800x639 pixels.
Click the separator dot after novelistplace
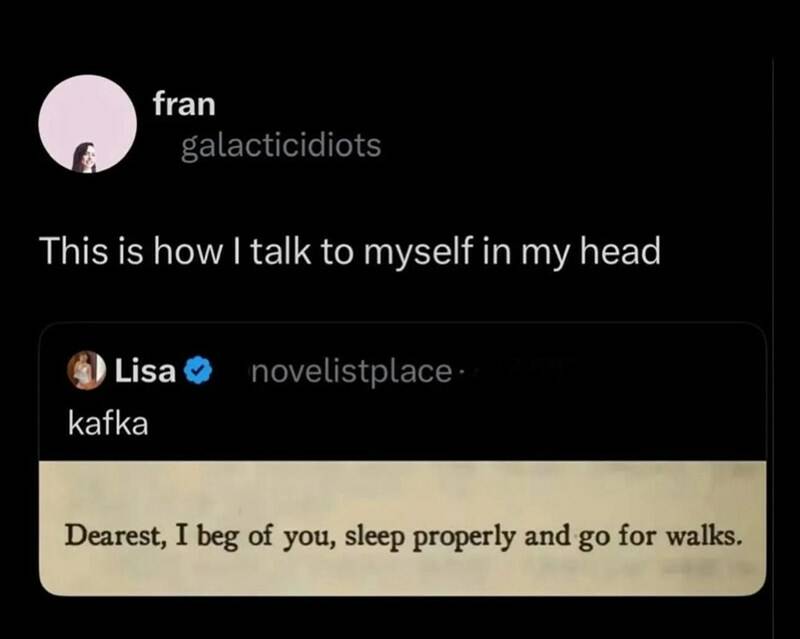coord(461,373)
